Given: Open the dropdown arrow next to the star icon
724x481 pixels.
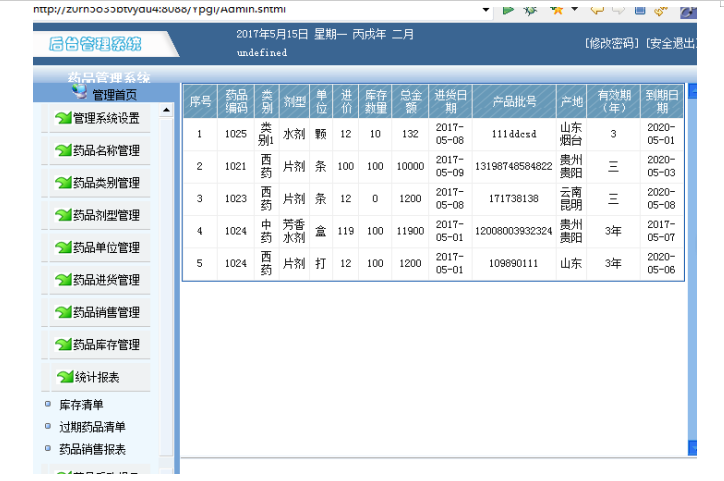Looking at the screenshot, I should coord(575,9).
